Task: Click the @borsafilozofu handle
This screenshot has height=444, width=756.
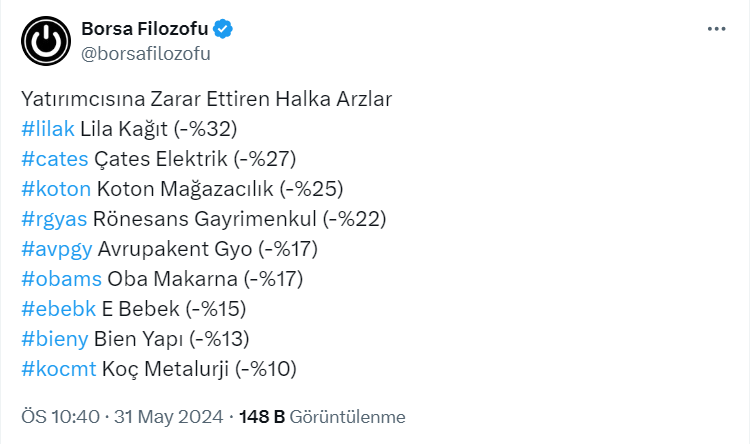Action: (x=146, y=54)
